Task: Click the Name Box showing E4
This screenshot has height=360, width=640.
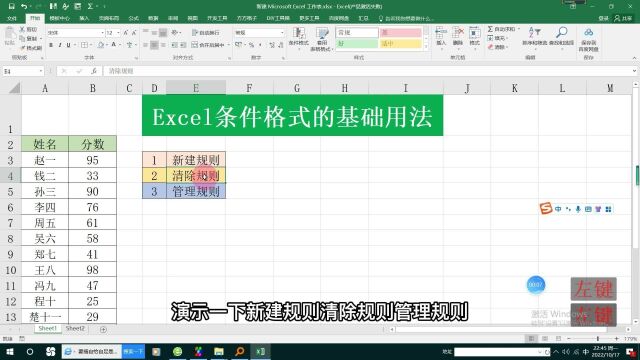Action: coord(23,71)
